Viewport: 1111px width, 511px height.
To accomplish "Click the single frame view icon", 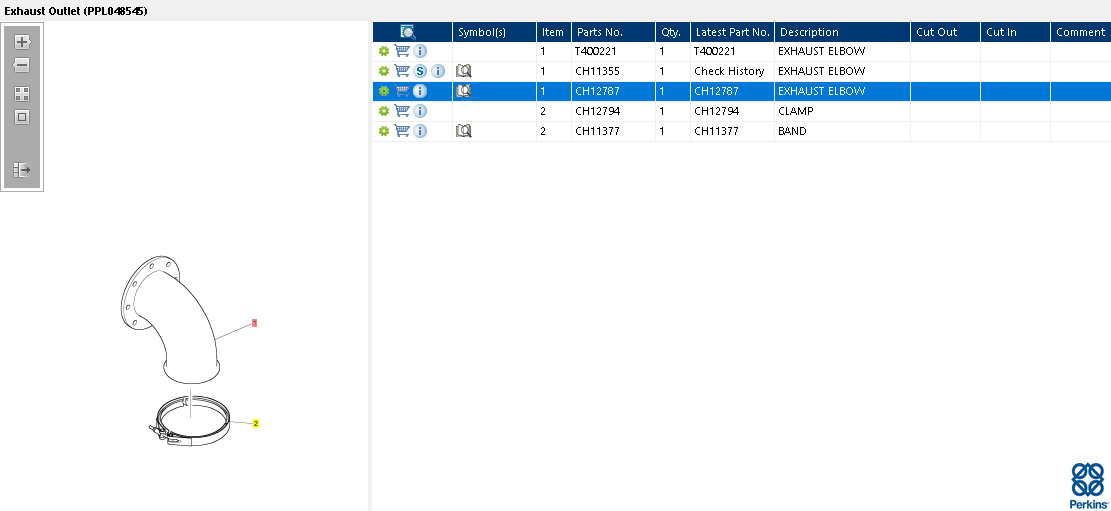I will click(x=22, y=118).
